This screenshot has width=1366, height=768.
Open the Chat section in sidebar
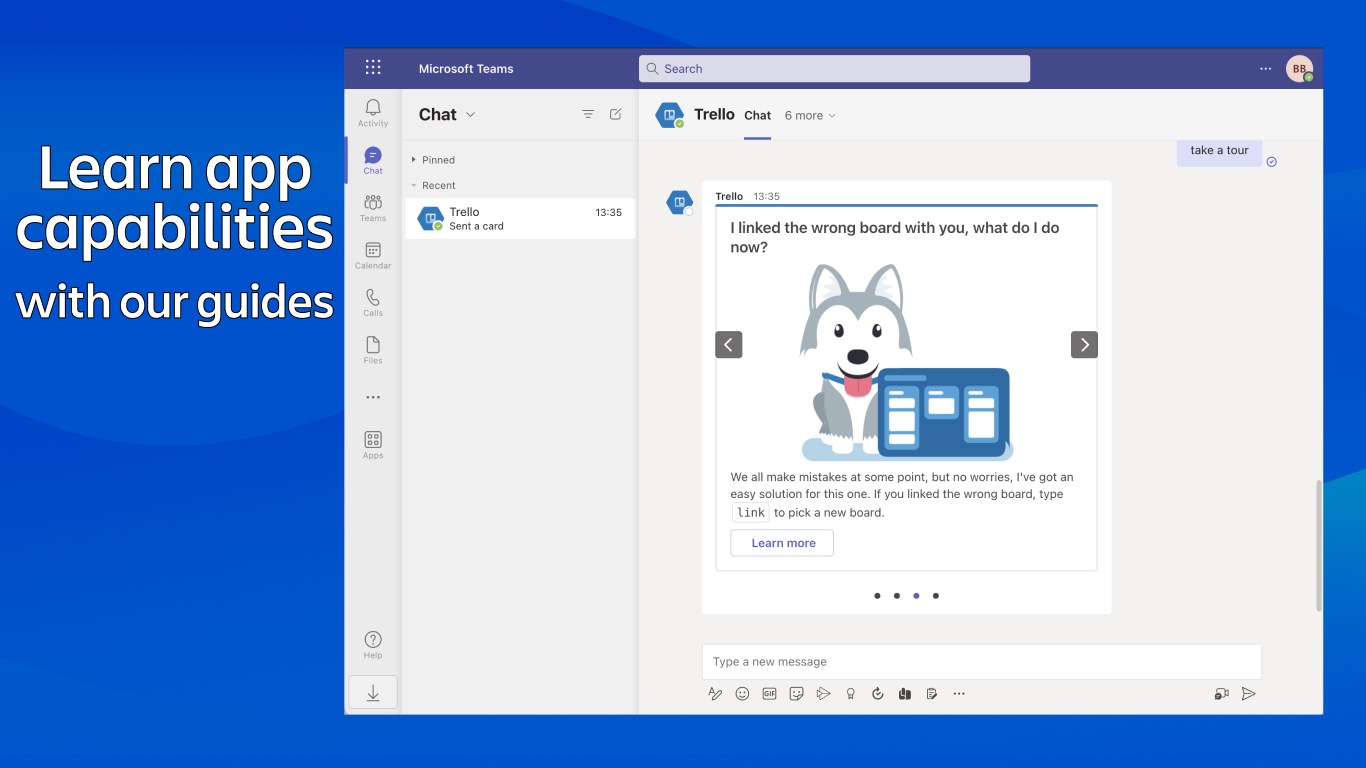(373, 160)
